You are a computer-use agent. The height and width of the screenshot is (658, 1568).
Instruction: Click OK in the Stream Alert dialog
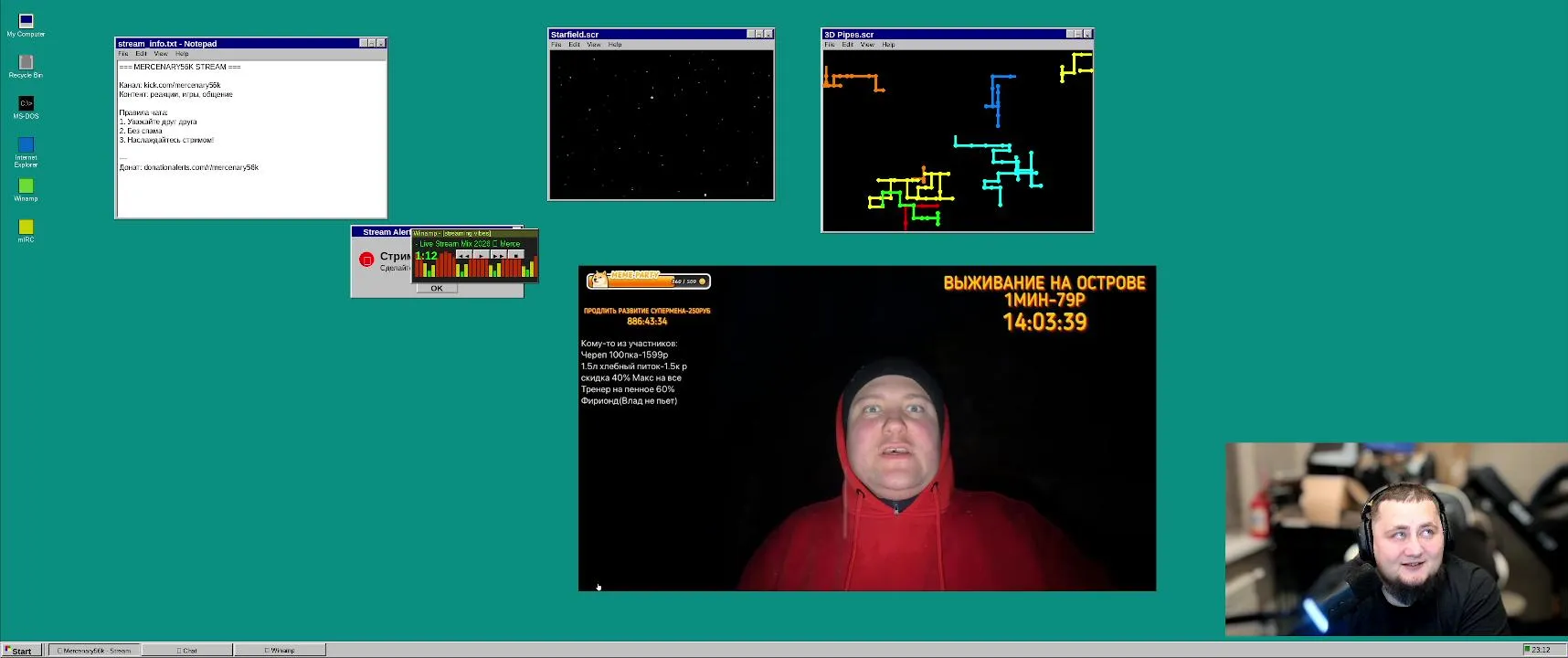coord(437,288)
